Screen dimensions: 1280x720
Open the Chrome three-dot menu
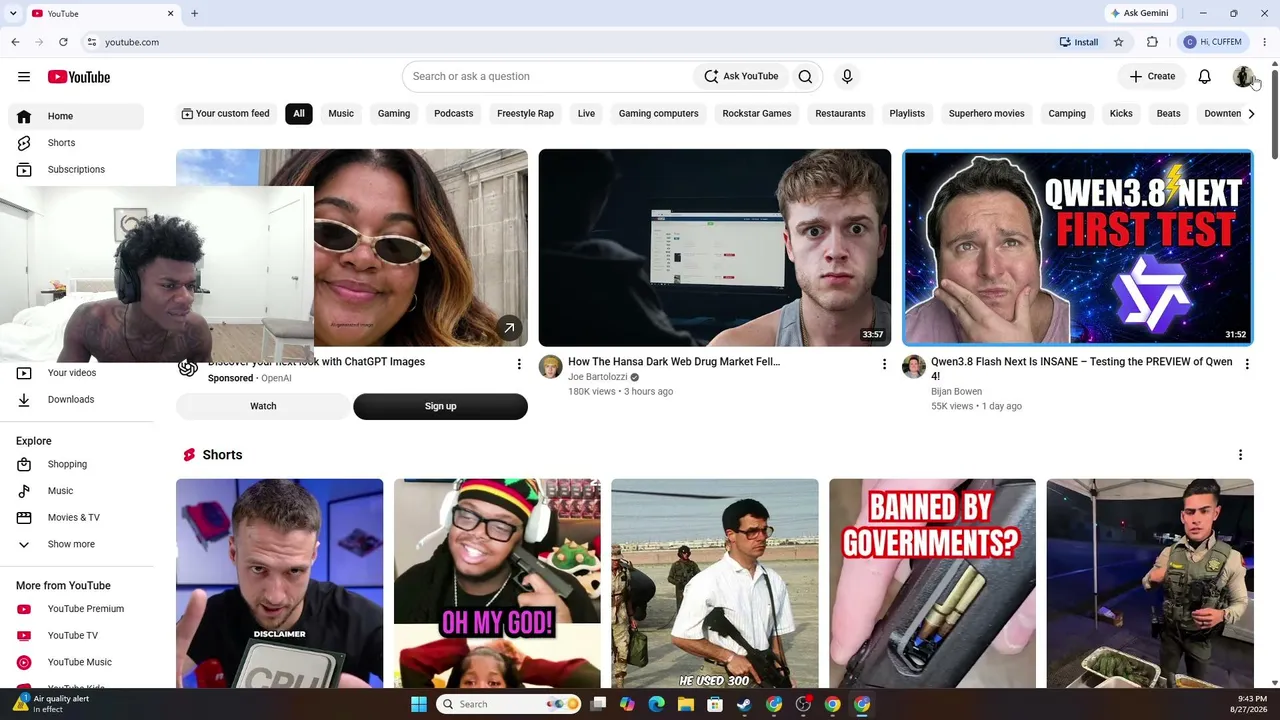[1264, 42]
